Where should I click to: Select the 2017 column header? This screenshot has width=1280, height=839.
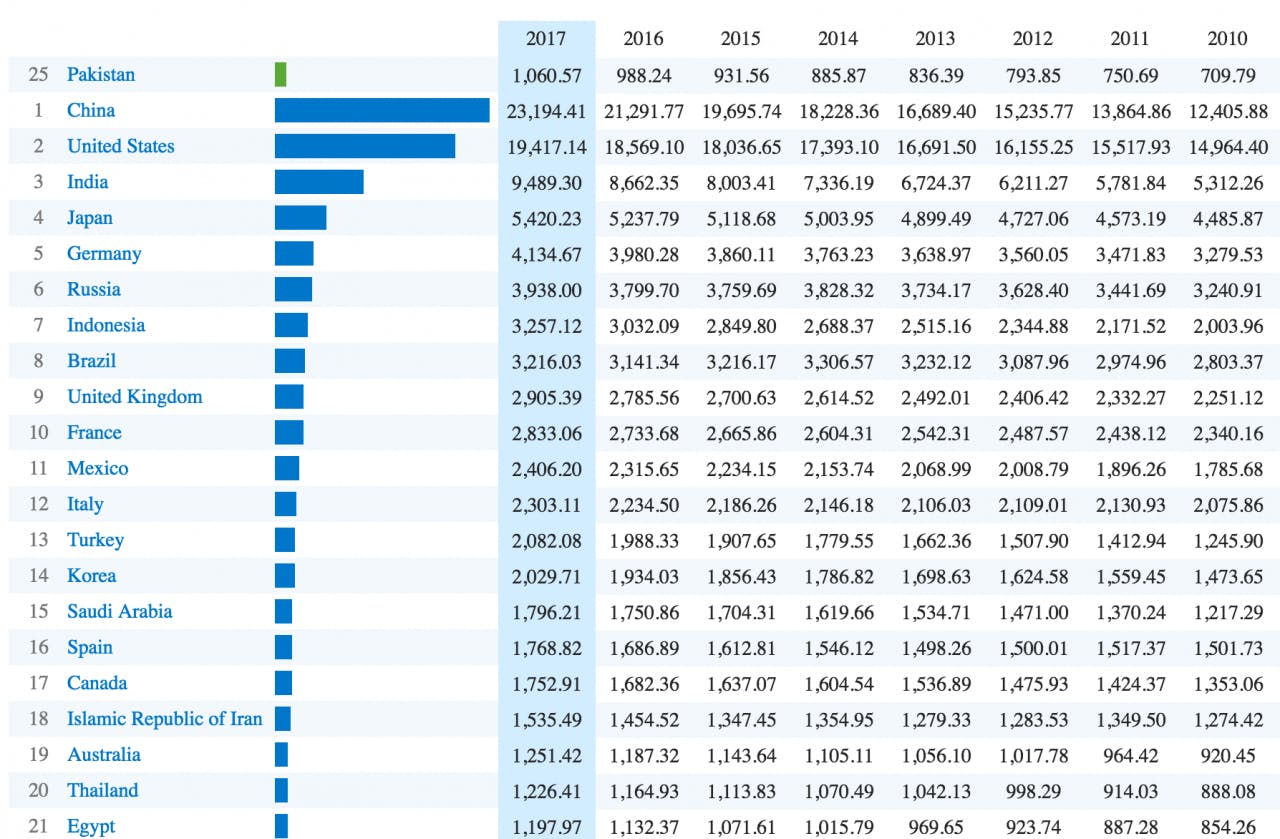pos(546,39)
